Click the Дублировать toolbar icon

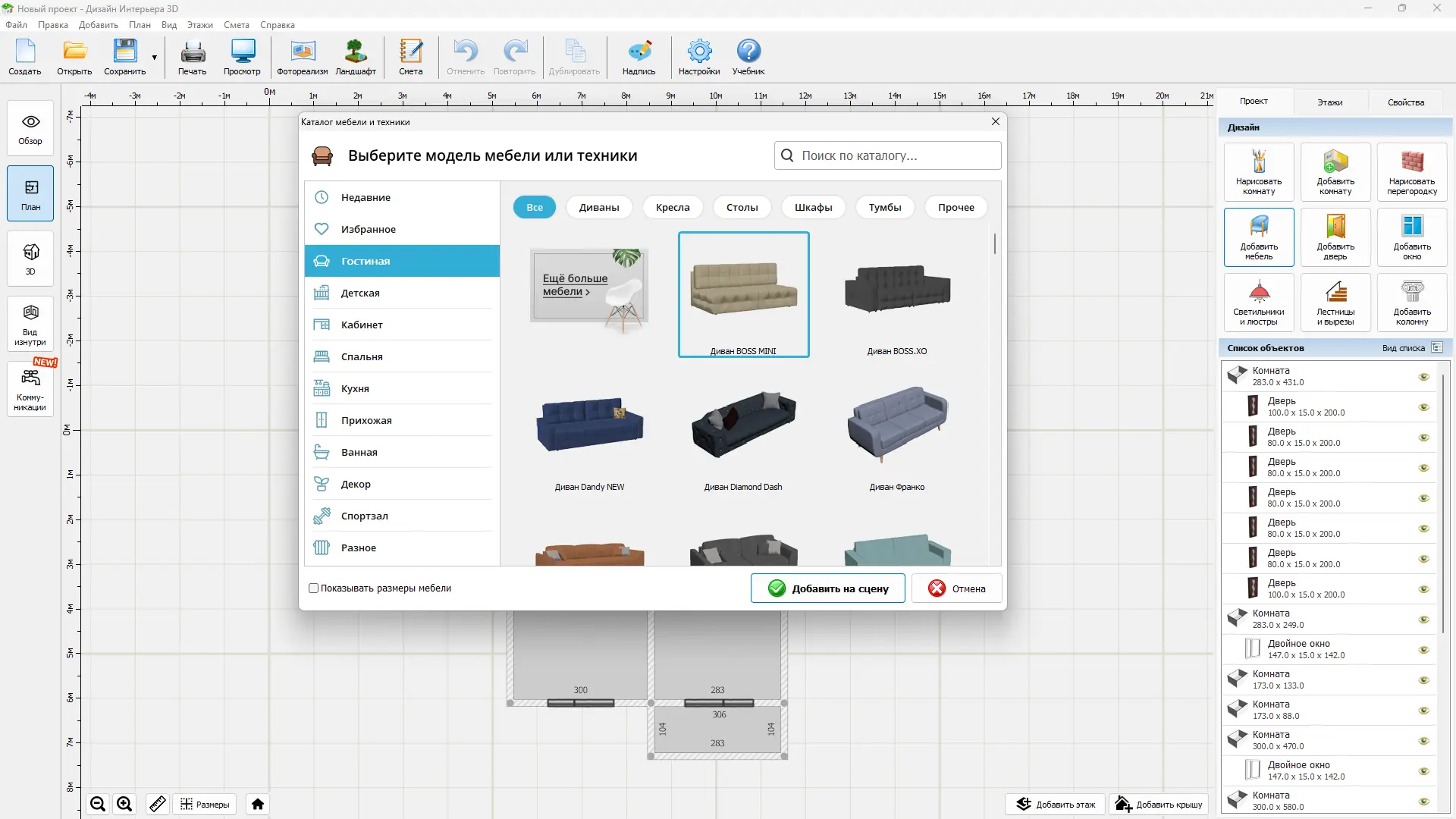point(575,57)
